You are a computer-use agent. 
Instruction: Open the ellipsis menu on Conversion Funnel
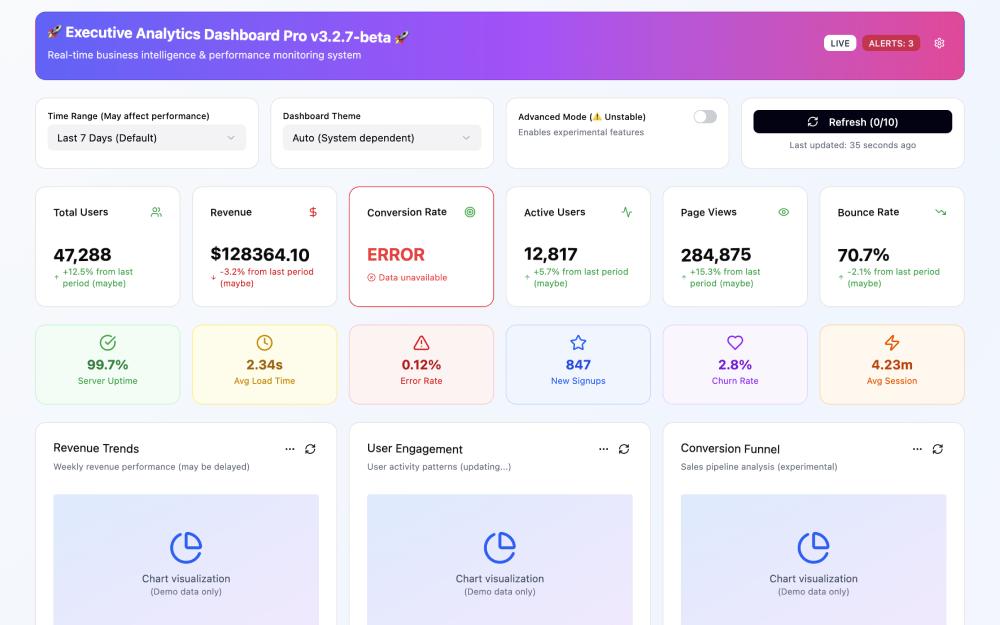tap(917, 449)
